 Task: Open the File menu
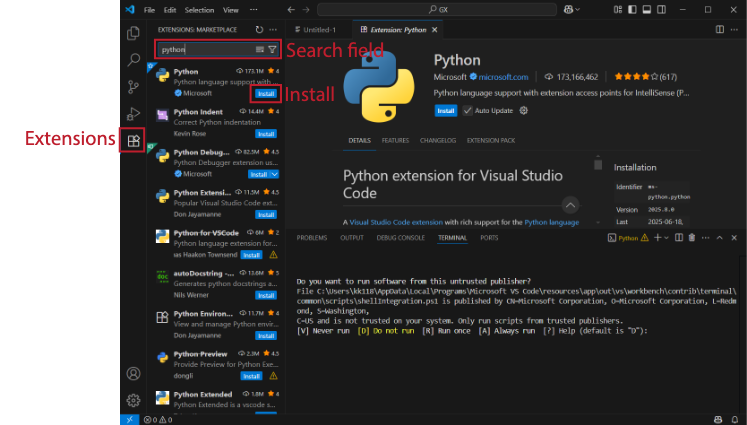tap(149, 10)
